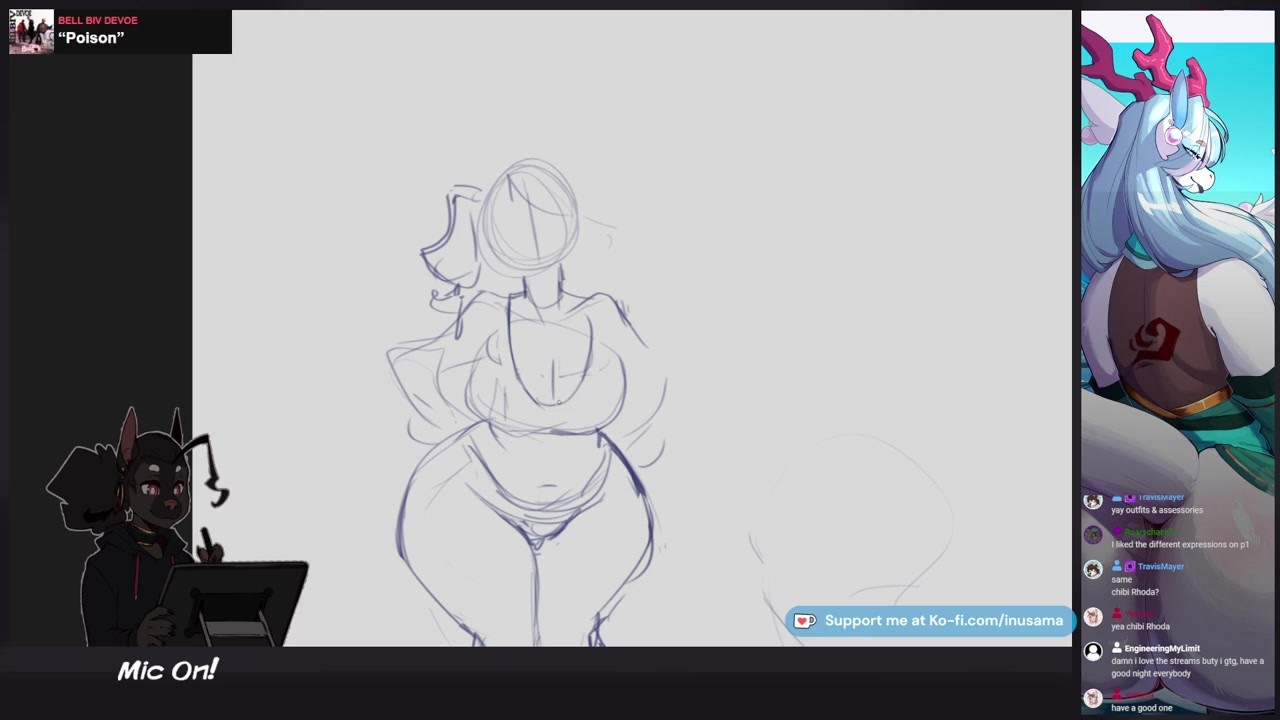Click the Bell Biv DeVoe album cover thumbnail
1280x720 pixels.
31,32
